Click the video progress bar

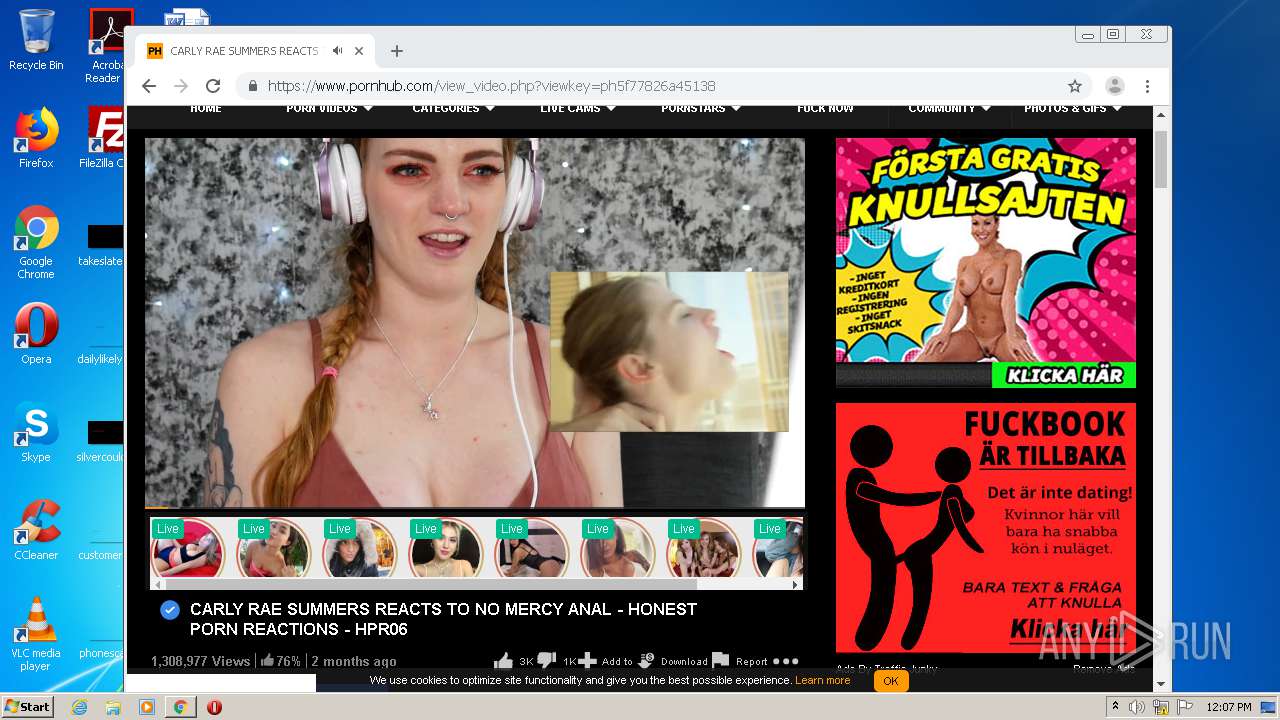click(475, 507)
